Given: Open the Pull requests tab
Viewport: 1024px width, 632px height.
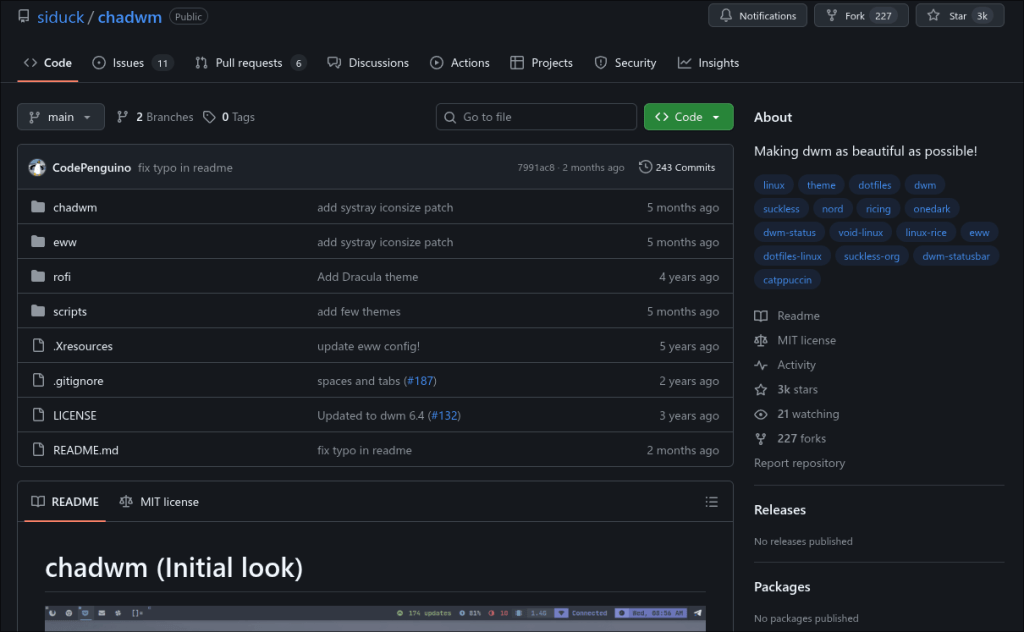Looking at the screenshot, I should [249, 63].
